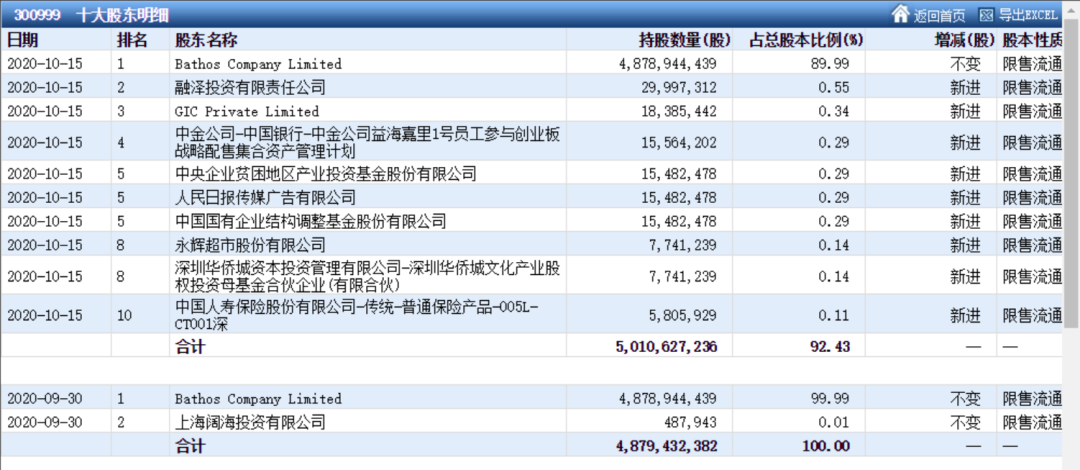This screenshot has height=470, width=1080.
Task: Select 中国国有企业结构调整基金股份有限公司
Action: tap(311, 221)
